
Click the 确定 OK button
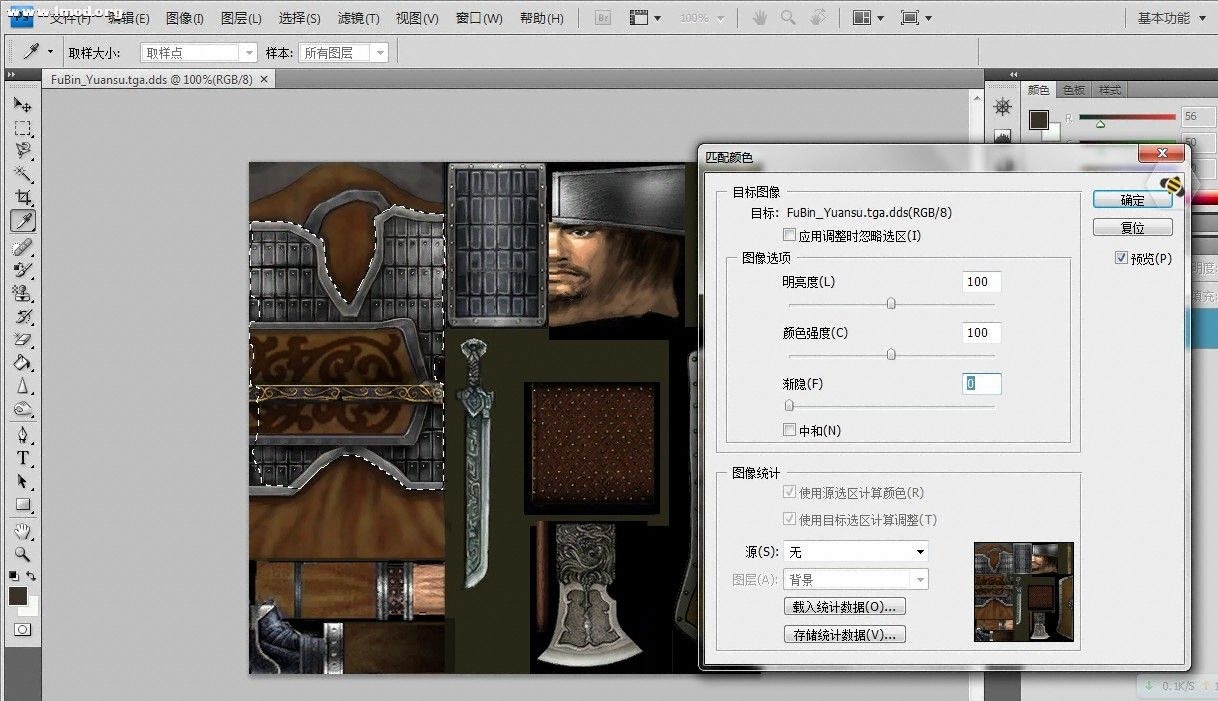pyautogui.click(x=1132, y=200)
